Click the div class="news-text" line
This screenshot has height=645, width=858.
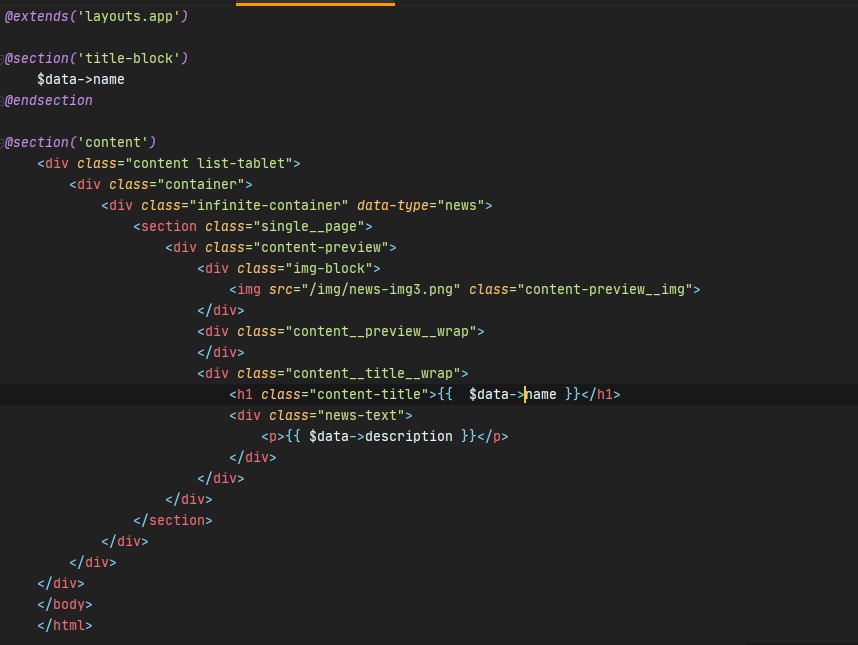click(321, 416)
